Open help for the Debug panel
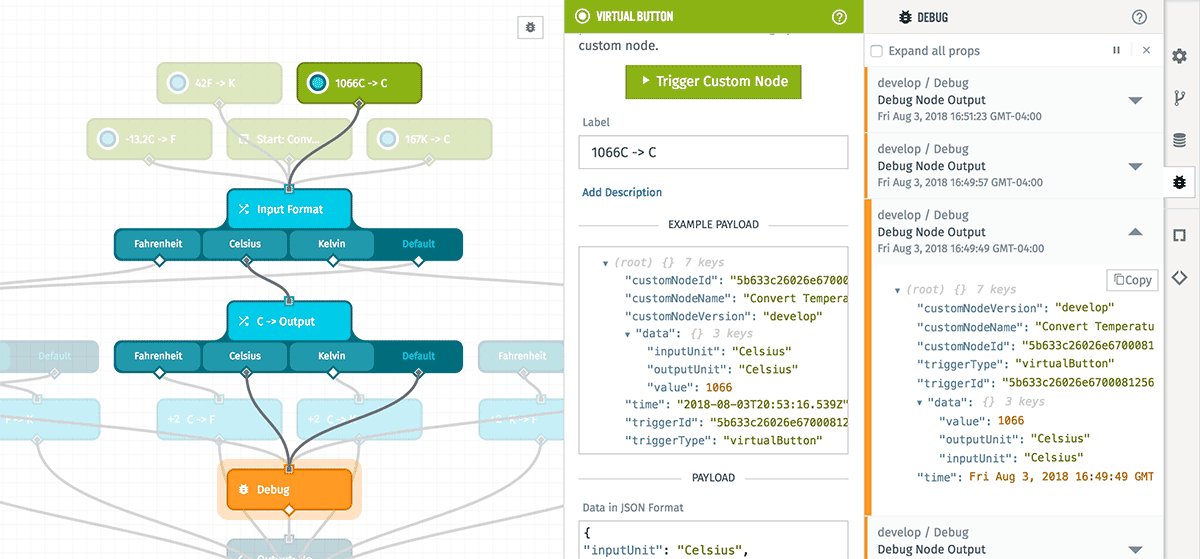Image resolution: width=1200 pixels, height=559 pixels. (1139, 17)
